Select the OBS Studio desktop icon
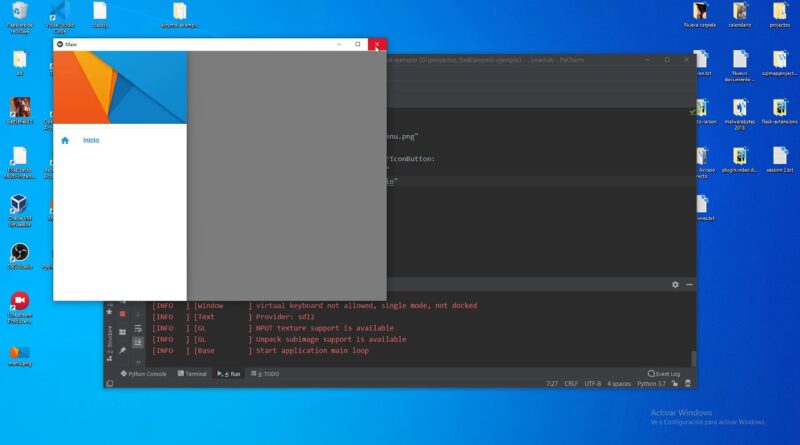 click(19, 256)
